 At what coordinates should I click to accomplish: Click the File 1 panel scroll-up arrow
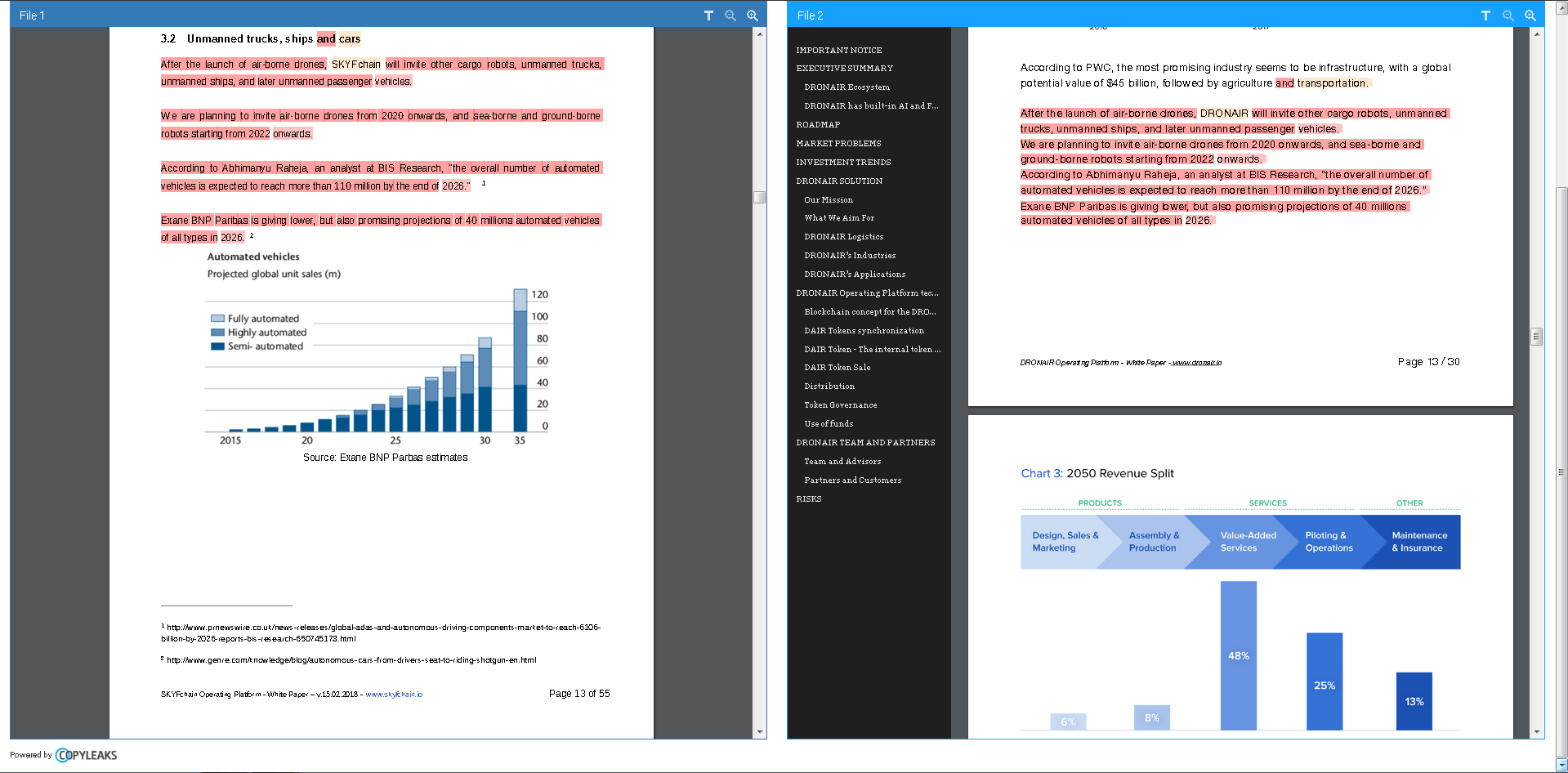coord(760,34)
